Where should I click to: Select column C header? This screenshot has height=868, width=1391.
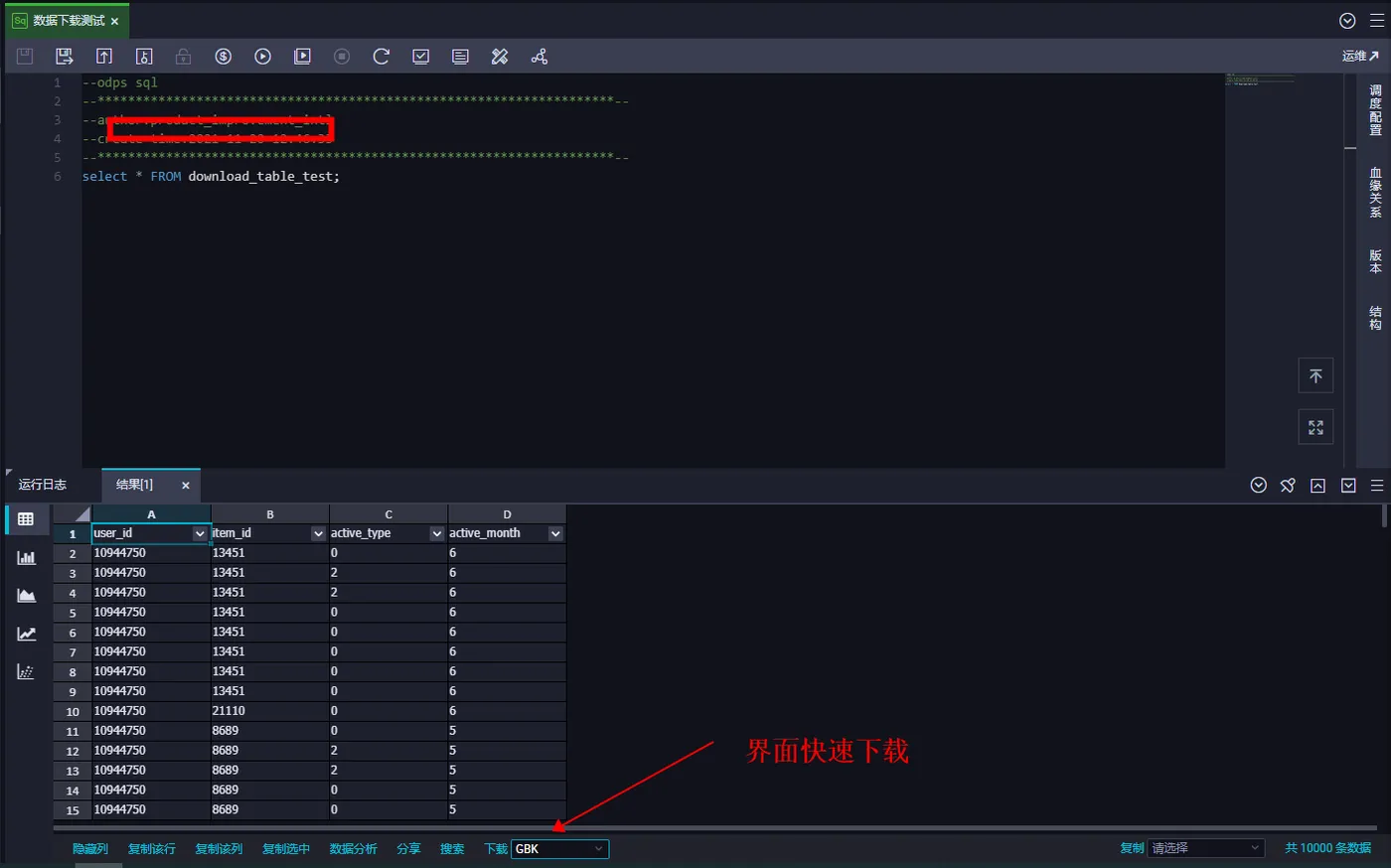click(388, 514)
